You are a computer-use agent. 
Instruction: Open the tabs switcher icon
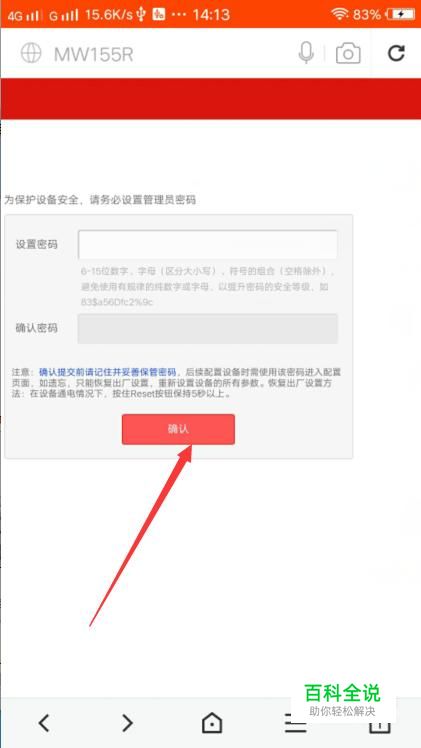[x=380, y=725]
